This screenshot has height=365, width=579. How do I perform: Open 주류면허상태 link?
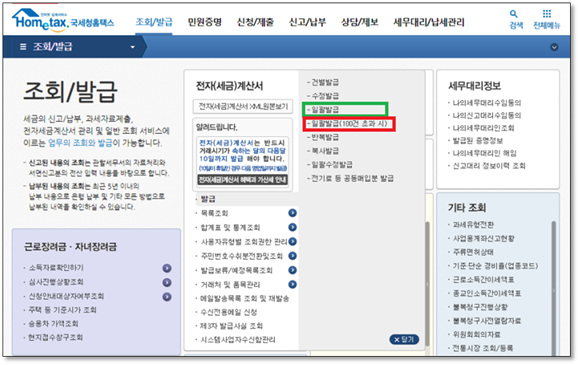pos(473,252)
